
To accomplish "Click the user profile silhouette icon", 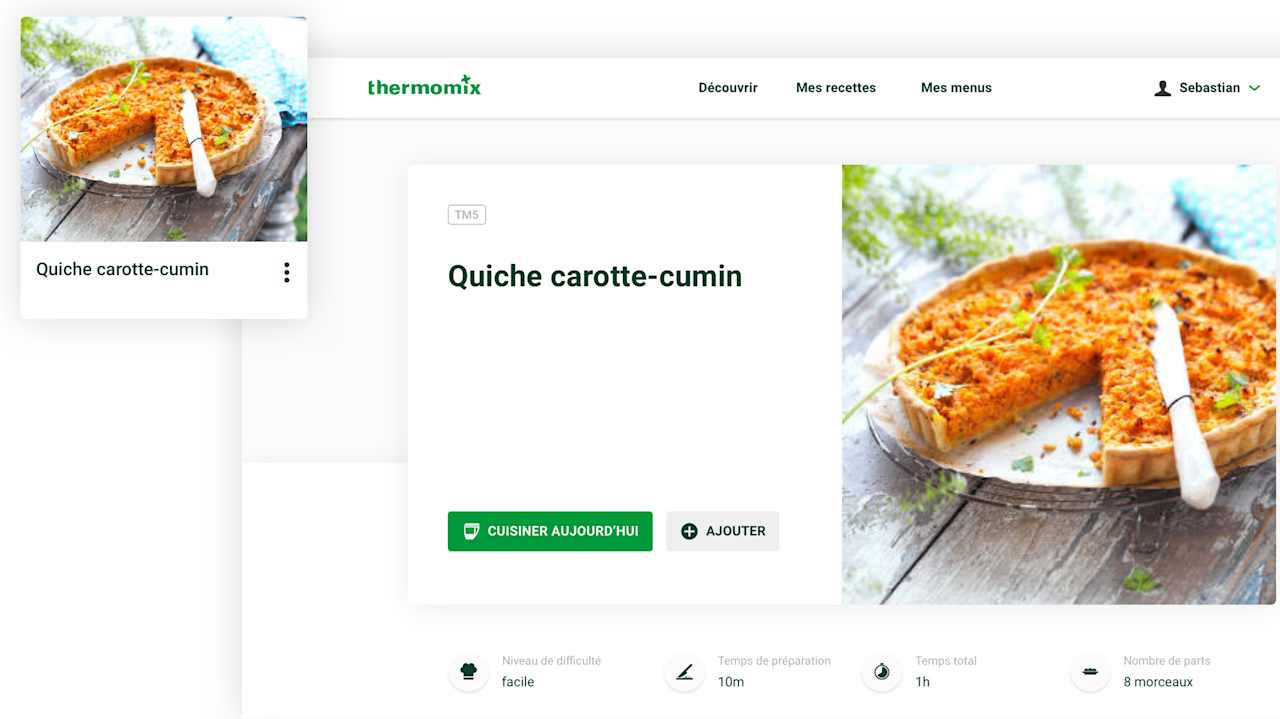I will pyautogui.click(x=1162, y=88).
